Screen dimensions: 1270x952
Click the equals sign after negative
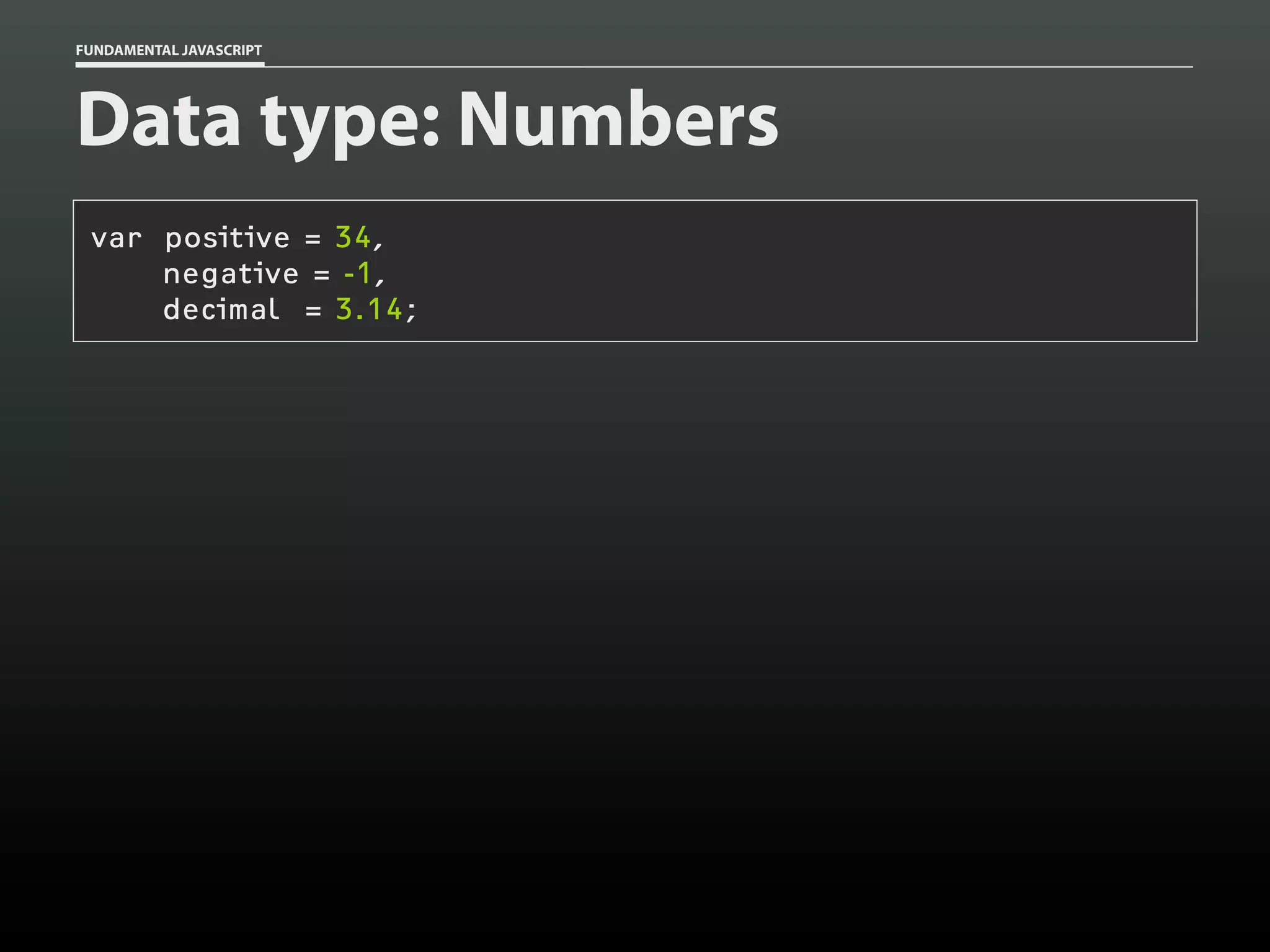click(322, 275)
